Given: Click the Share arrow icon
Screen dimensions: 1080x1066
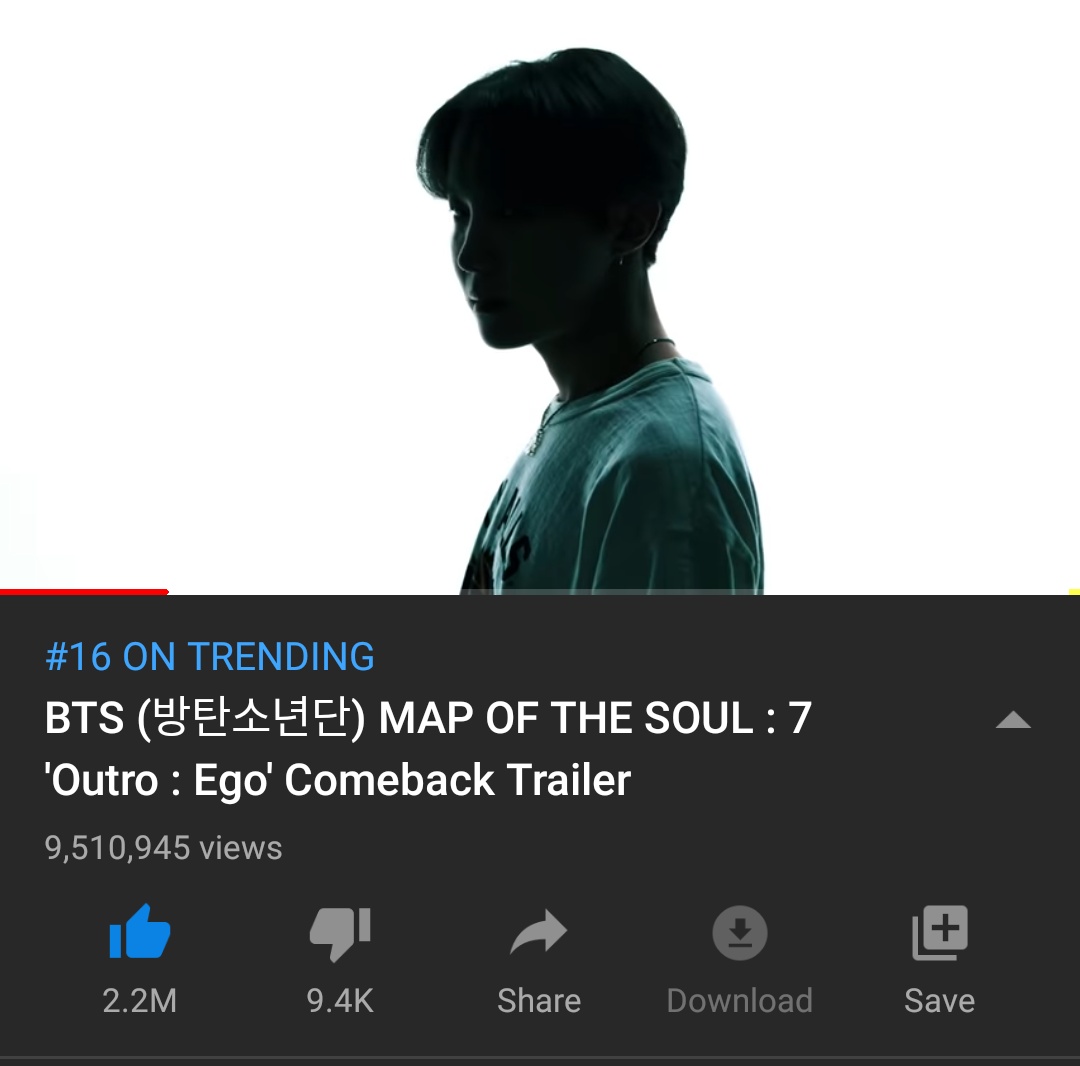Looking at the screenshot, I should 539,932.
